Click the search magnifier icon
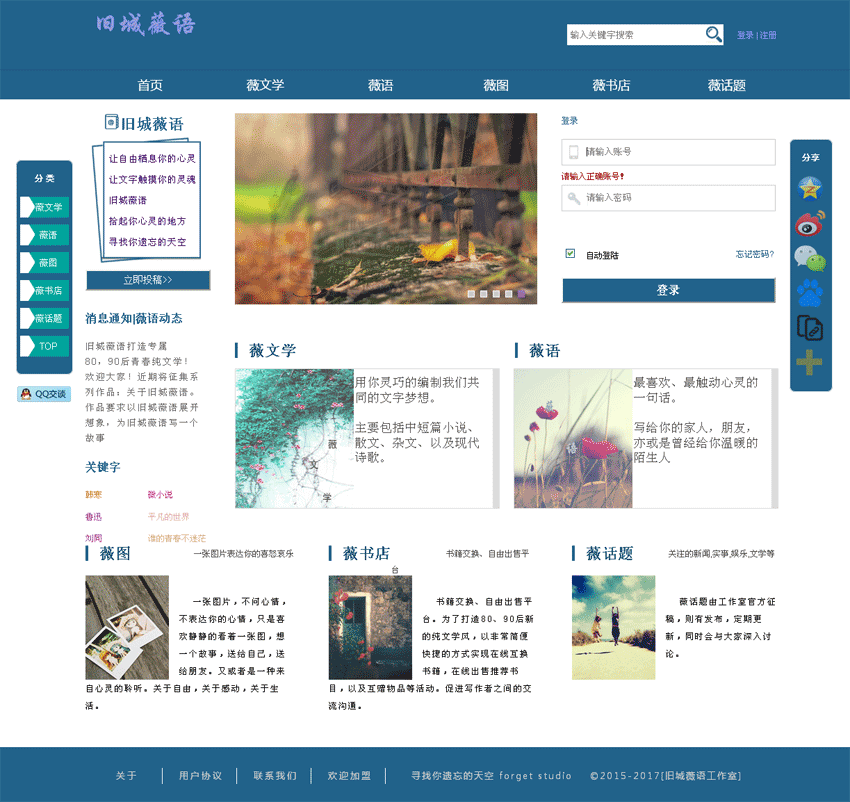 pos(713,35)
